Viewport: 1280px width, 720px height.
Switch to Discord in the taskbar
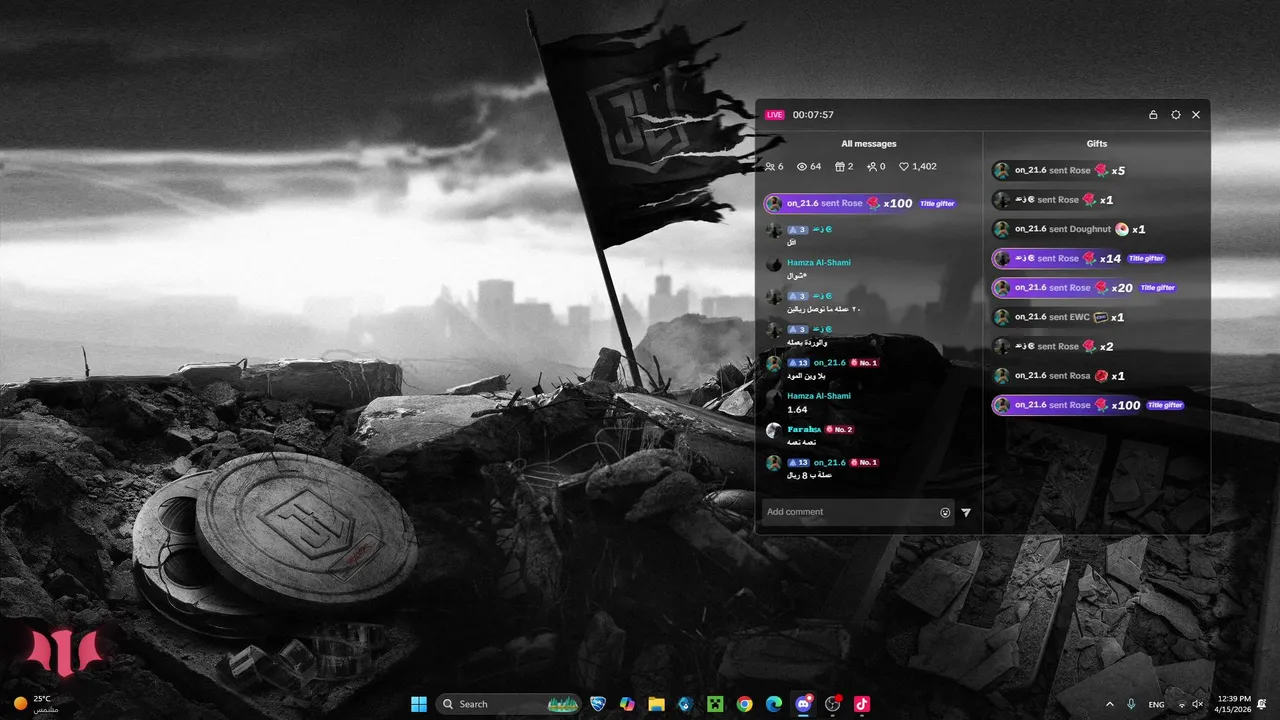coord(803,704)
